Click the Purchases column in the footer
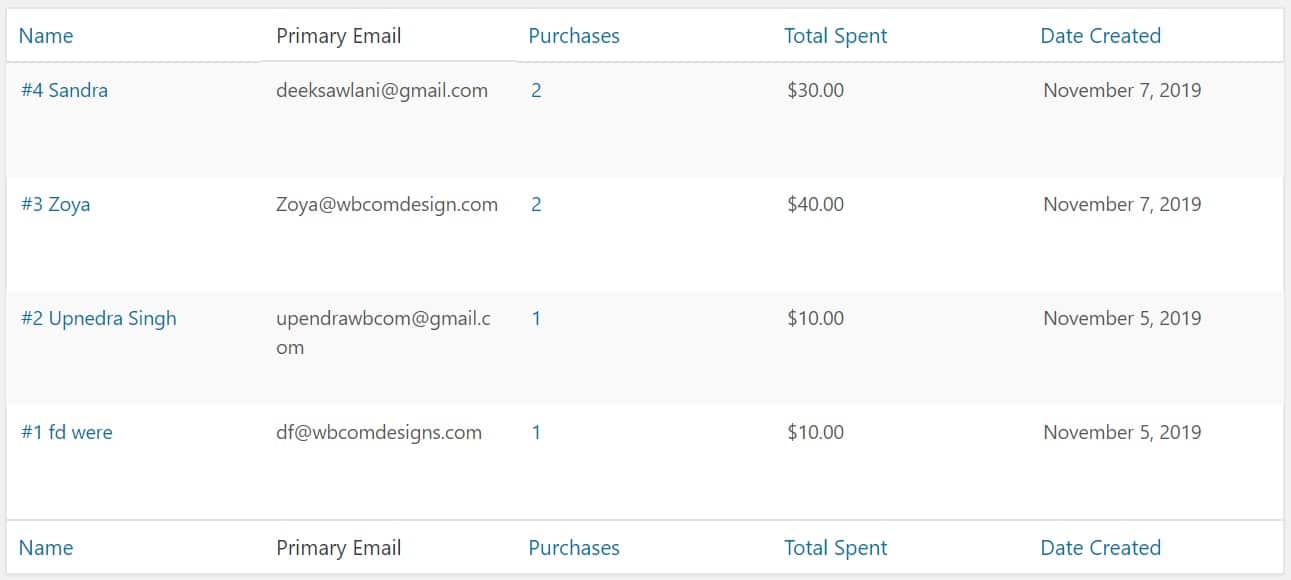Viewport: 1291px width, 580px height. (x=574, y=548)
